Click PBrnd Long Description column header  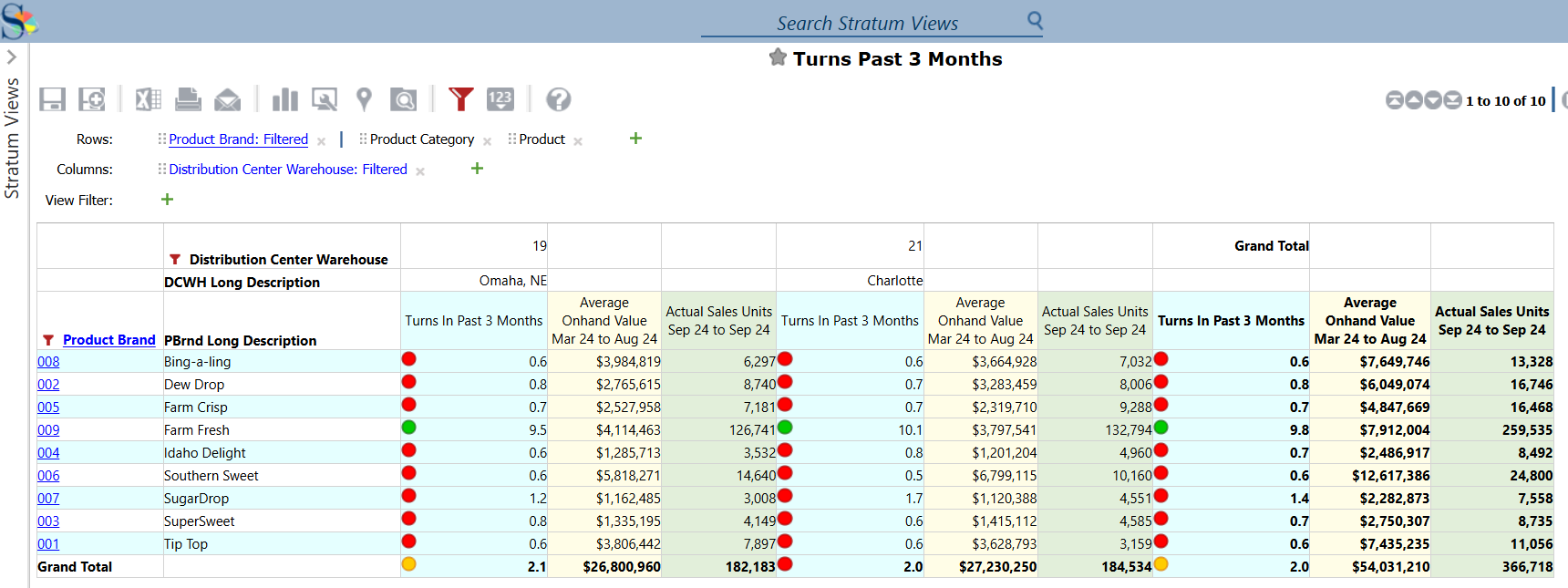pyautogui.click(x=241, y=341)
